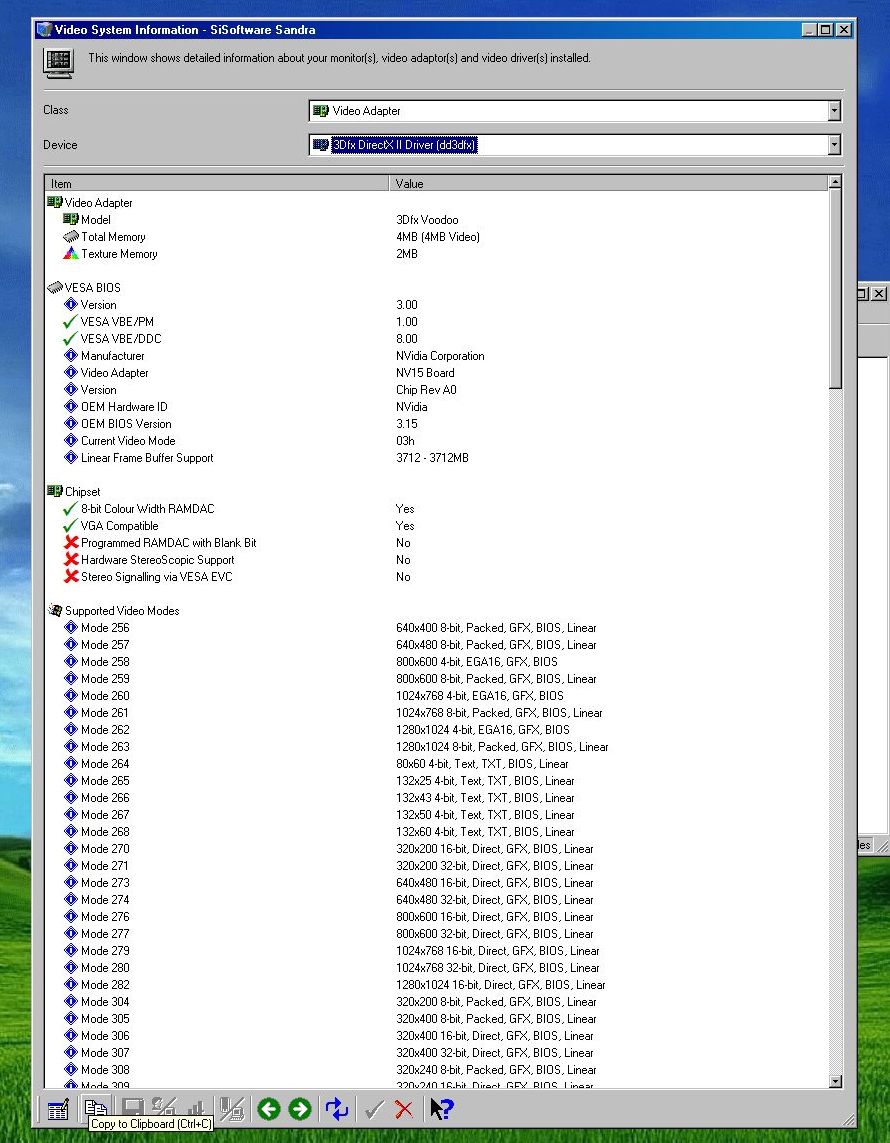Select the Current Video Mode row
The width and height of the screenshot is (890, 1143).
point(436,441)
